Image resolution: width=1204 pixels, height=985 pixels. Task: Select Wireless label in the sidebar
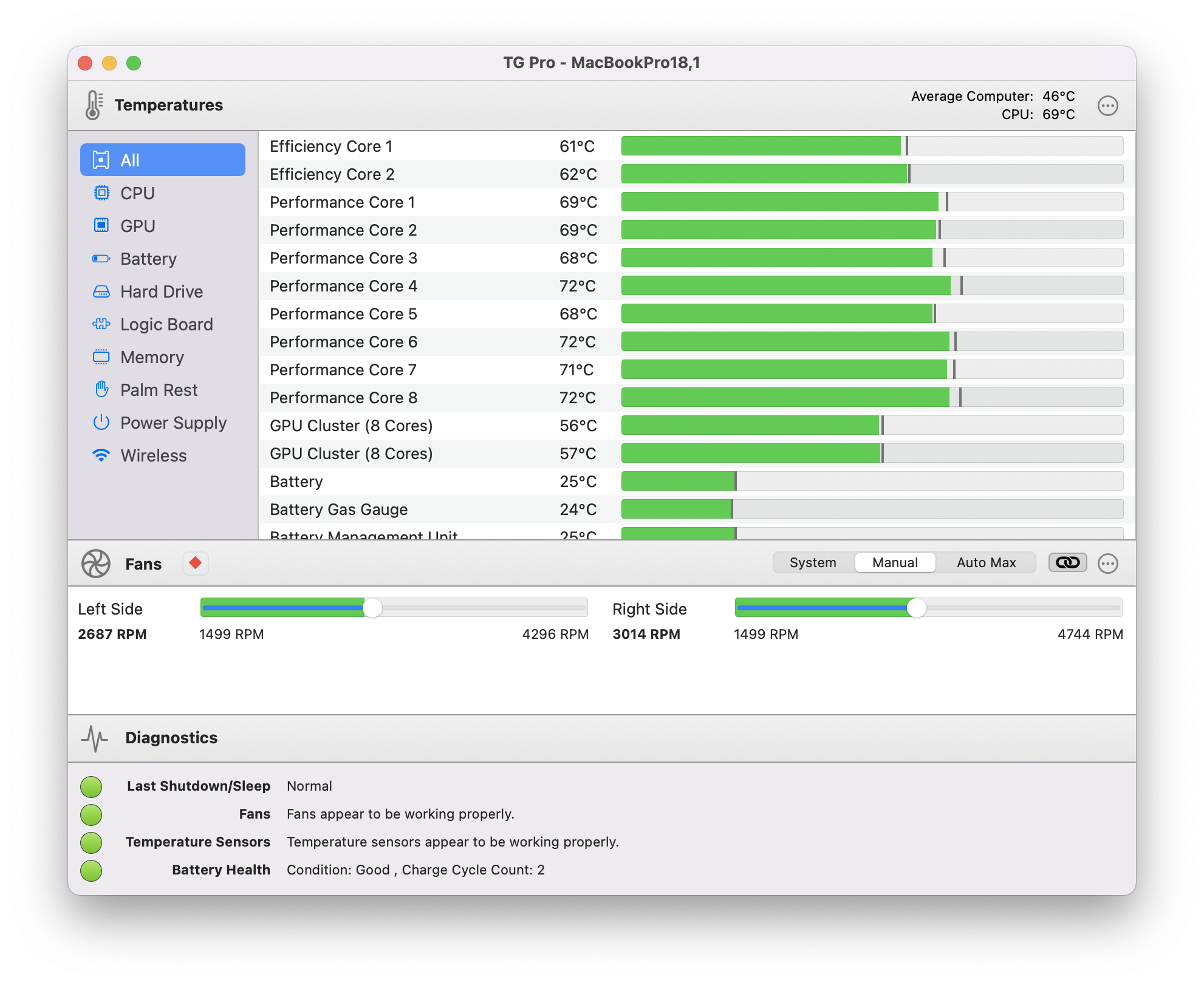click(154, 455)
